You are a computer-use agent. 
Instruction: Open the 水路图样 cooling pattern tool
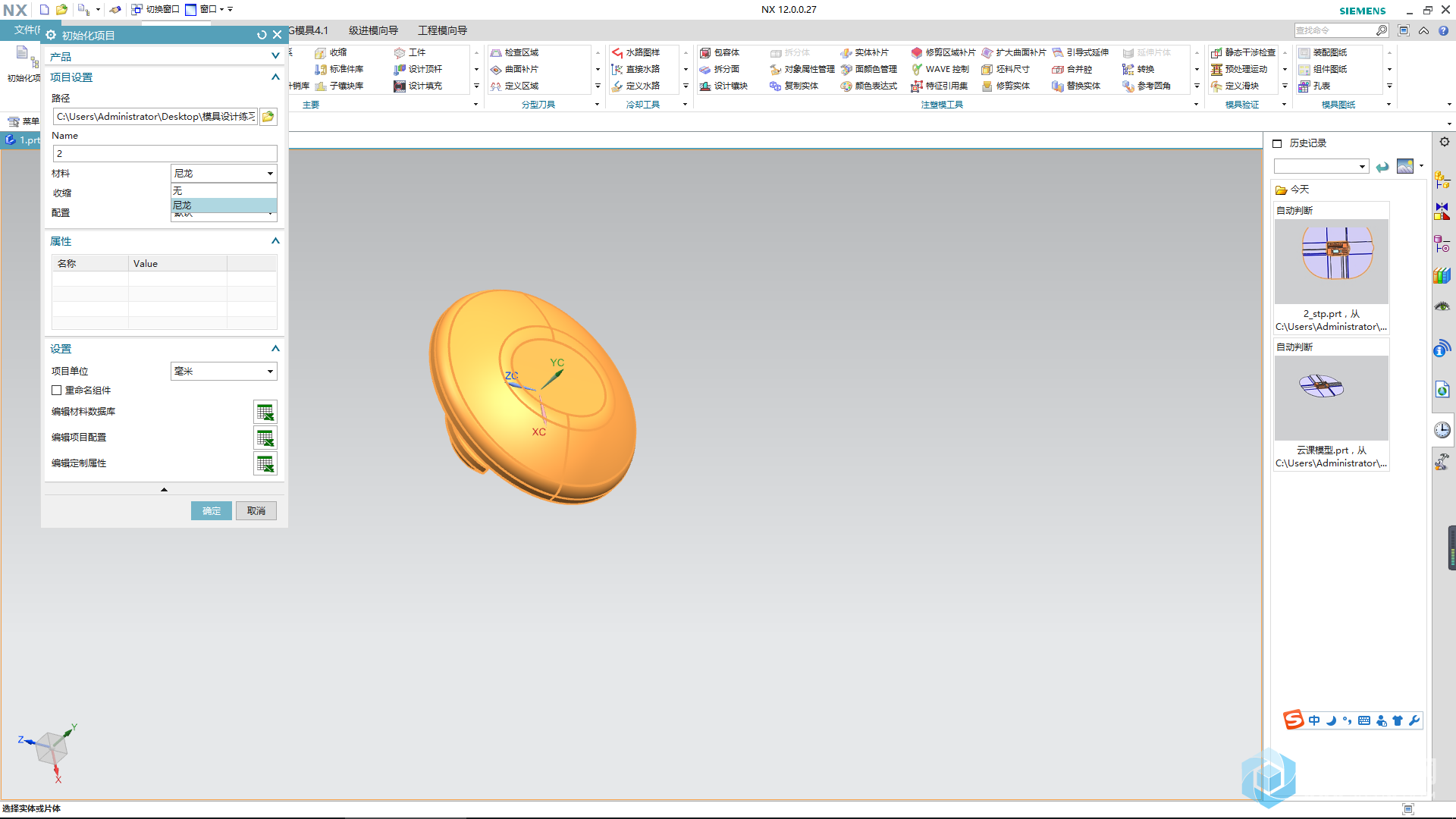pyautogui.click(x=635, y=52)
